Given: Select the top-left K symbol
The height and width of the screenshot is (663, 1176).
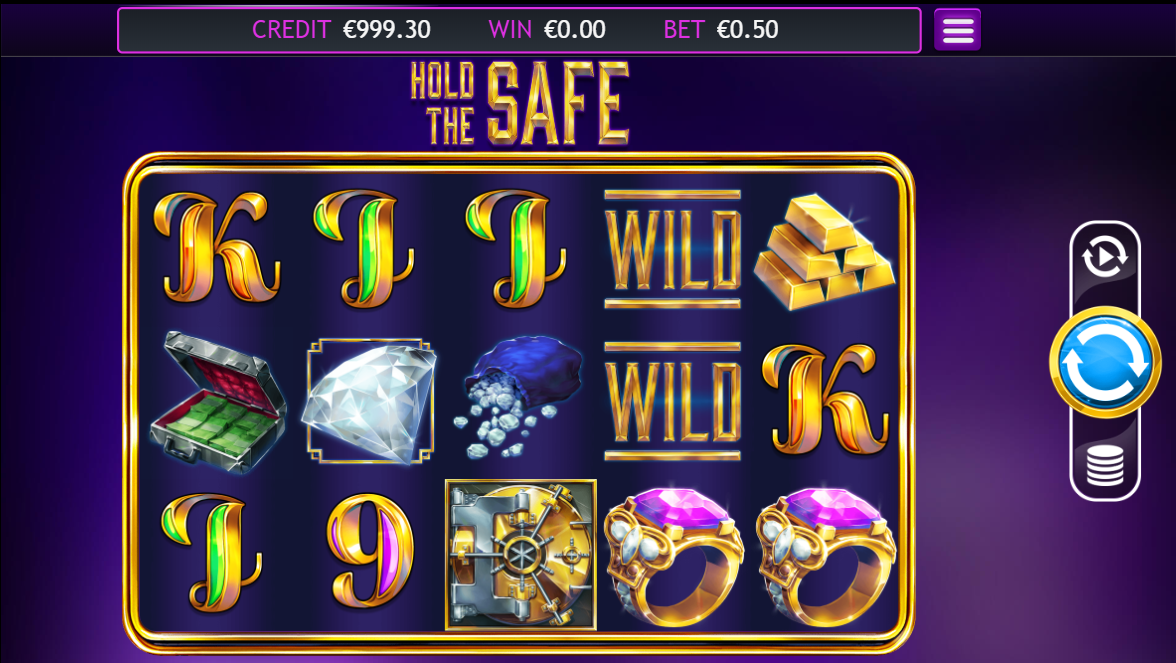Looking at the screenshot, I should pos(217,248).
